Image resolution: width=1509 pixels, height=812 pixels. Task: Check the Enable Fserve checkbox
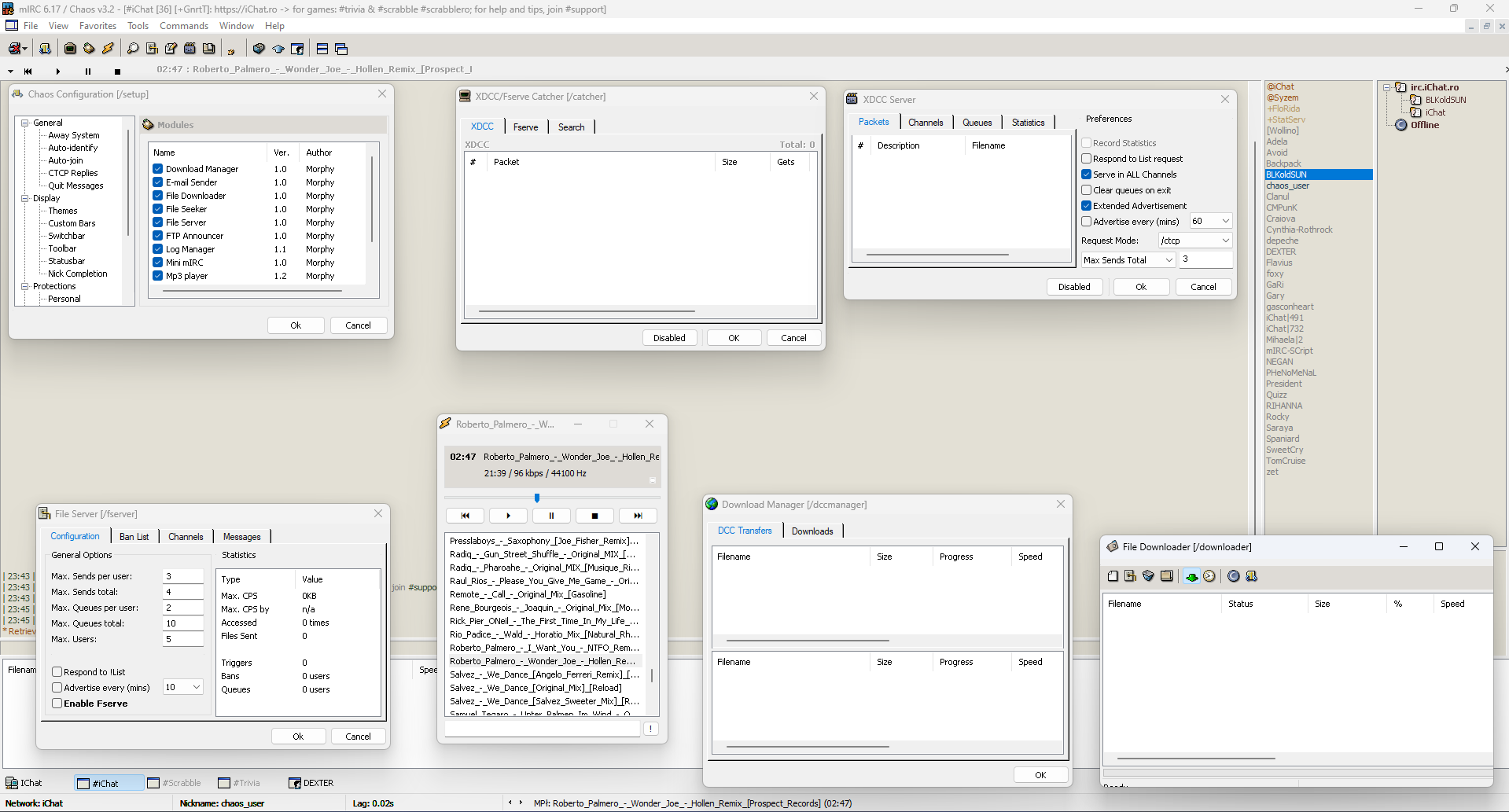[x=57, y=704]
